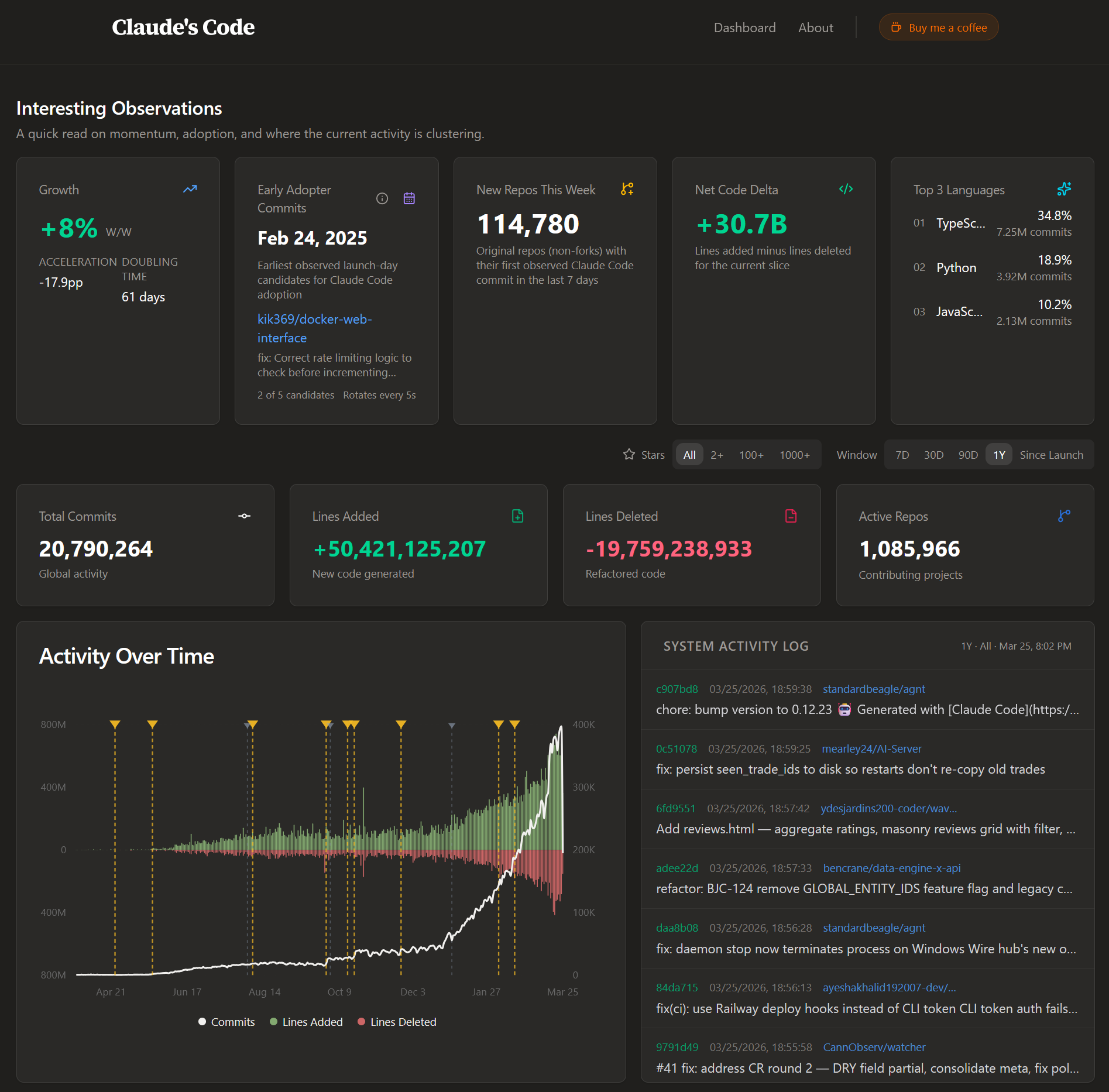The image size is (1109, 1092).
Task: Open ayeshakhalid192007-dev repo link
Action: coord(889,987)
